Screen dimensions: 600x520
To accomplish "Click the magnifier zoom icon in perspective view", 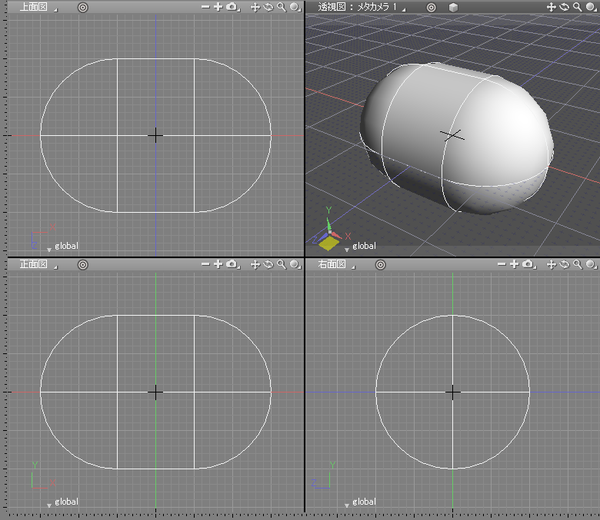I will [577, 7].
